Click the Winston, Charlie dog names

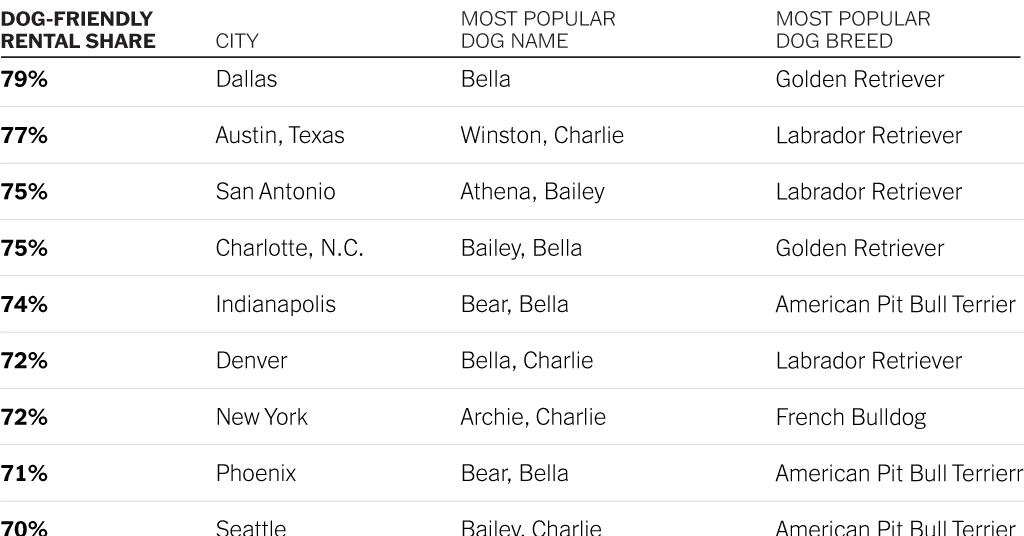pyautogui.click(x=542, y=135)
